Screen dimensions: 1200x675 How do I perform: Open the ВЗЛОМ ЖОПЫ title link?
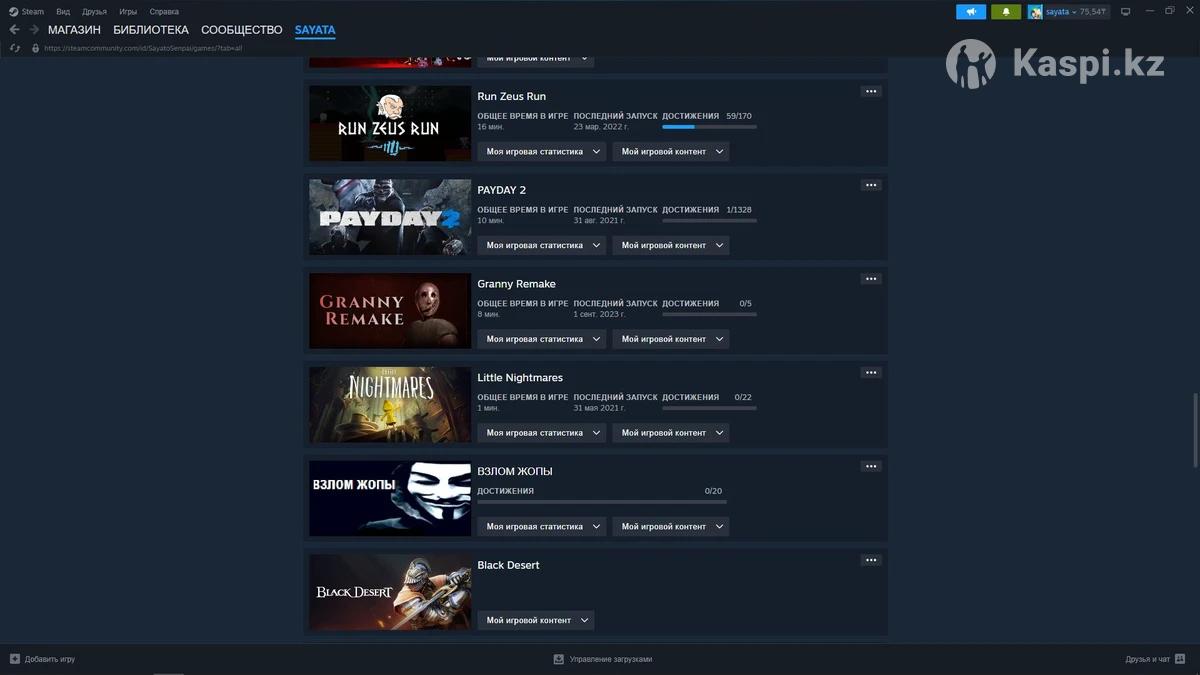515,471
